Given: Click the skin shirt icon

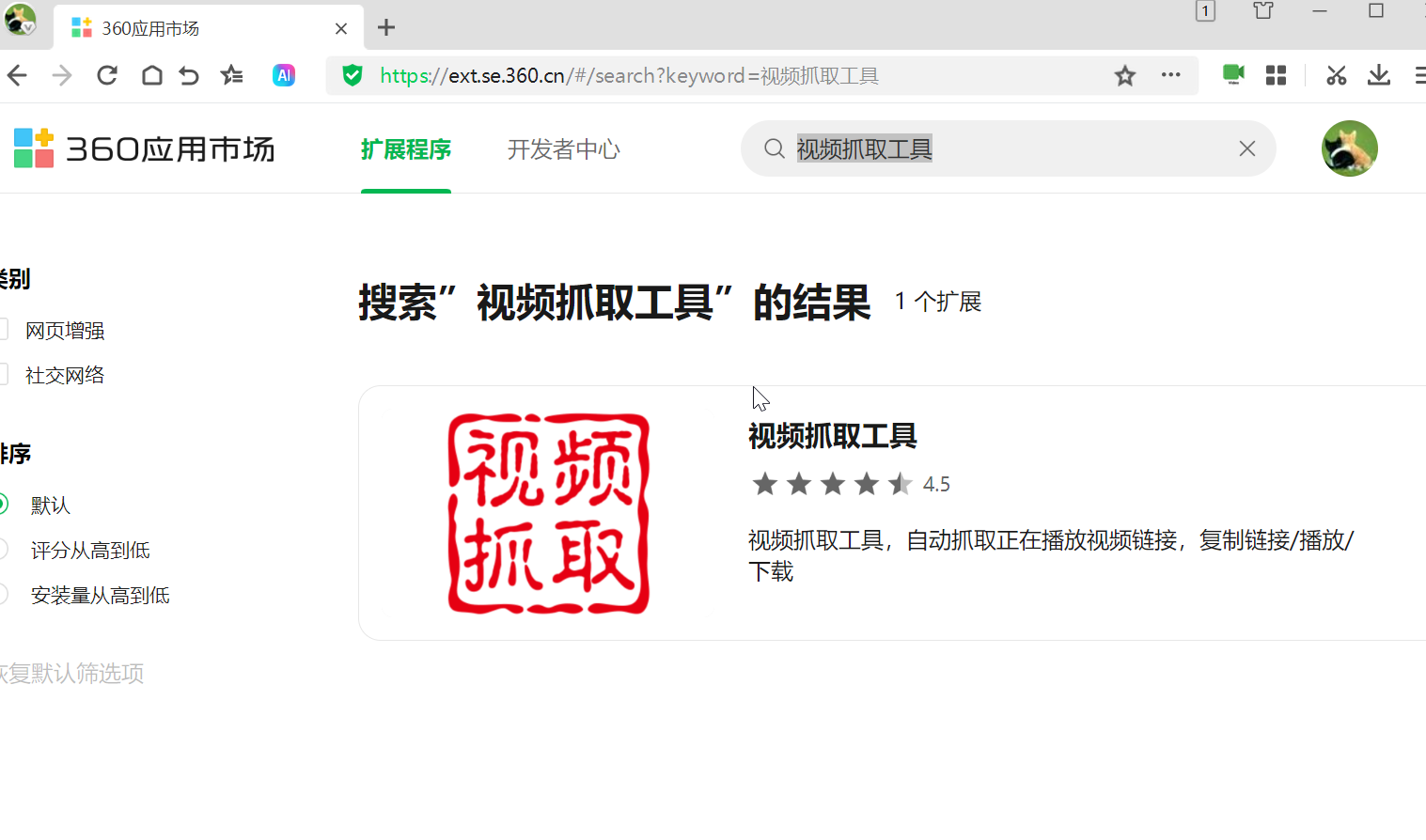Looking at the screenshot, I should (x=1263, y=10).
